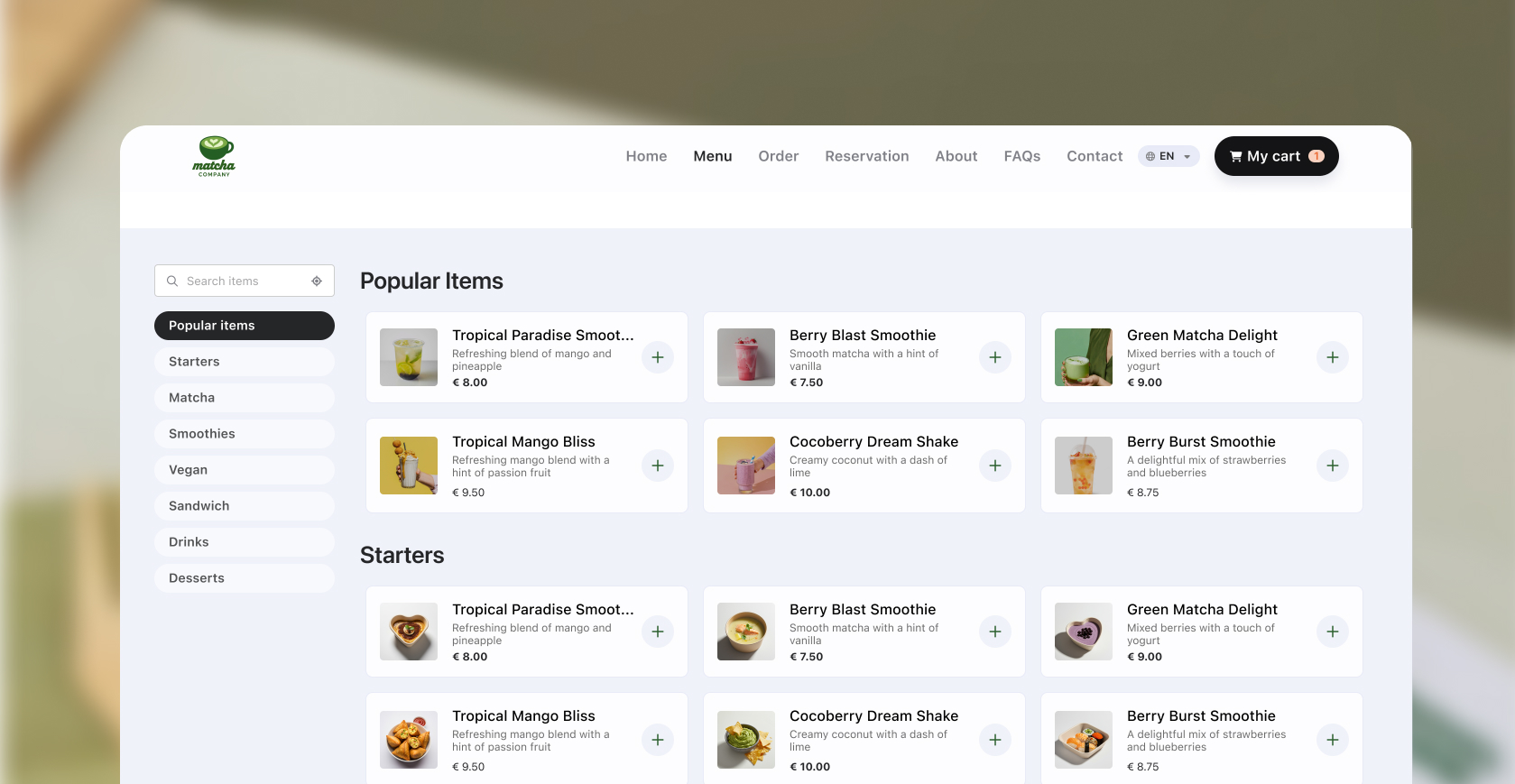Open the My cart button
This screenshot has height=784, width=1515.
1276,156
